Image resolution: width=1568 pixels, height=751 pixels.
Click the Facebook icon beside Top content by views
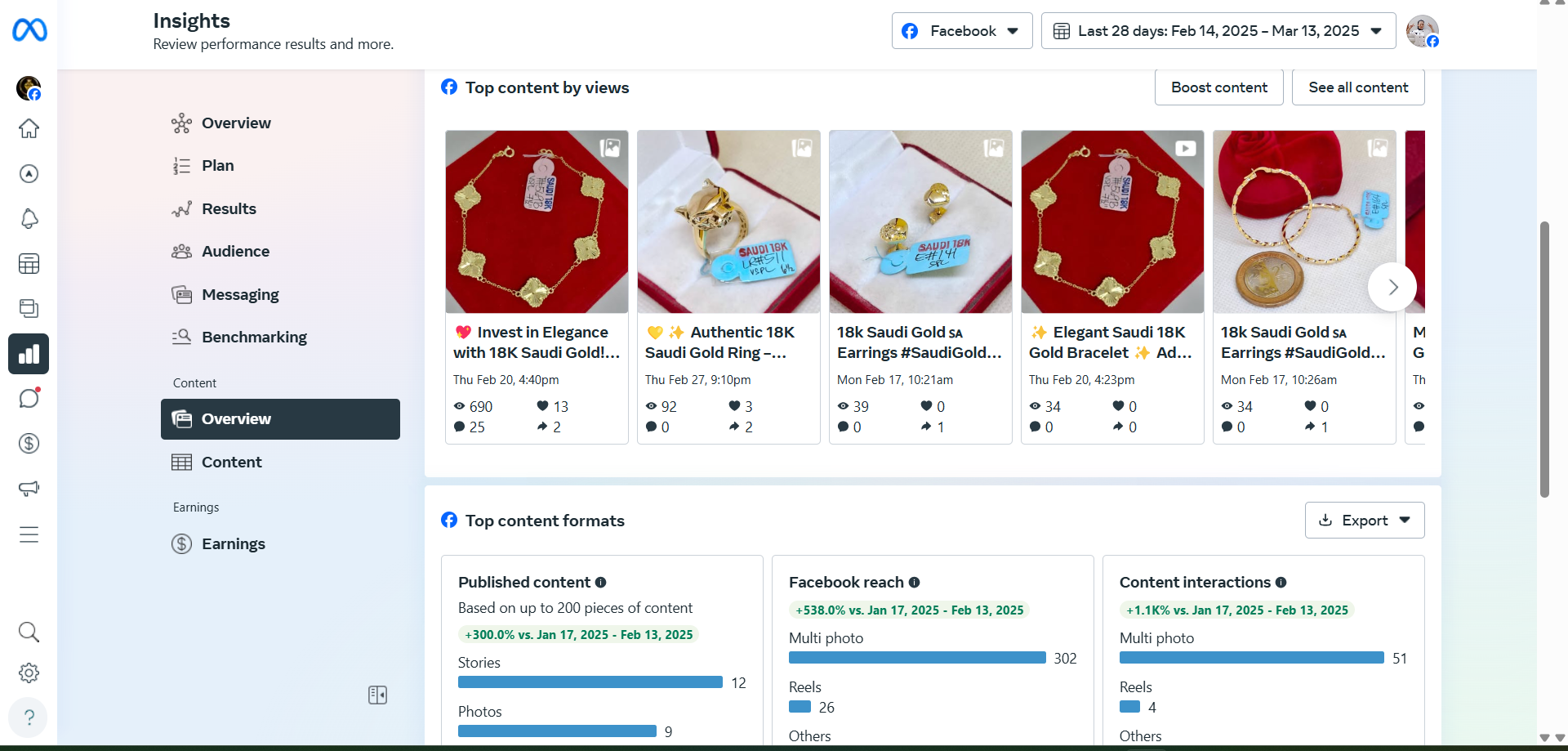[x=449, y=87]
